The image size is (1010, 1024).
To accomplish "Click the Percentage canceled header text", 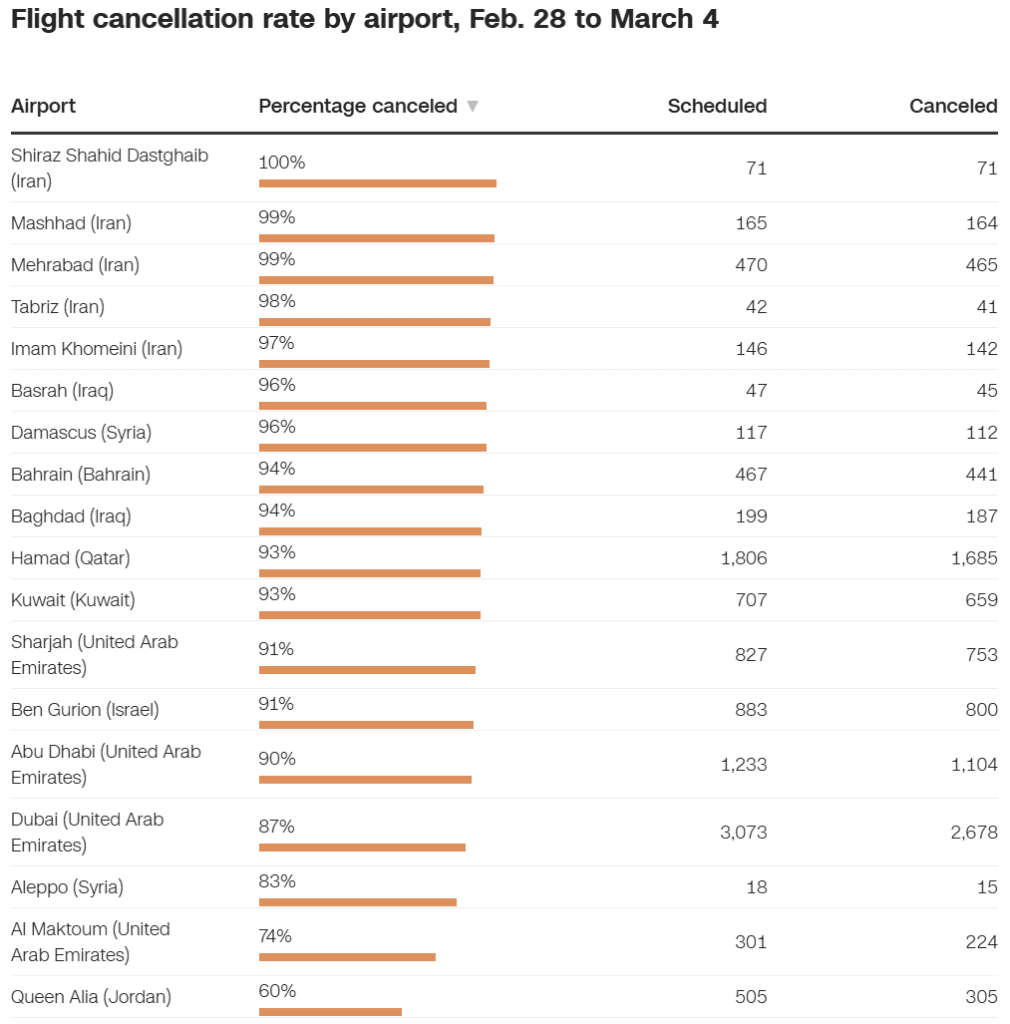I will 357,106.
